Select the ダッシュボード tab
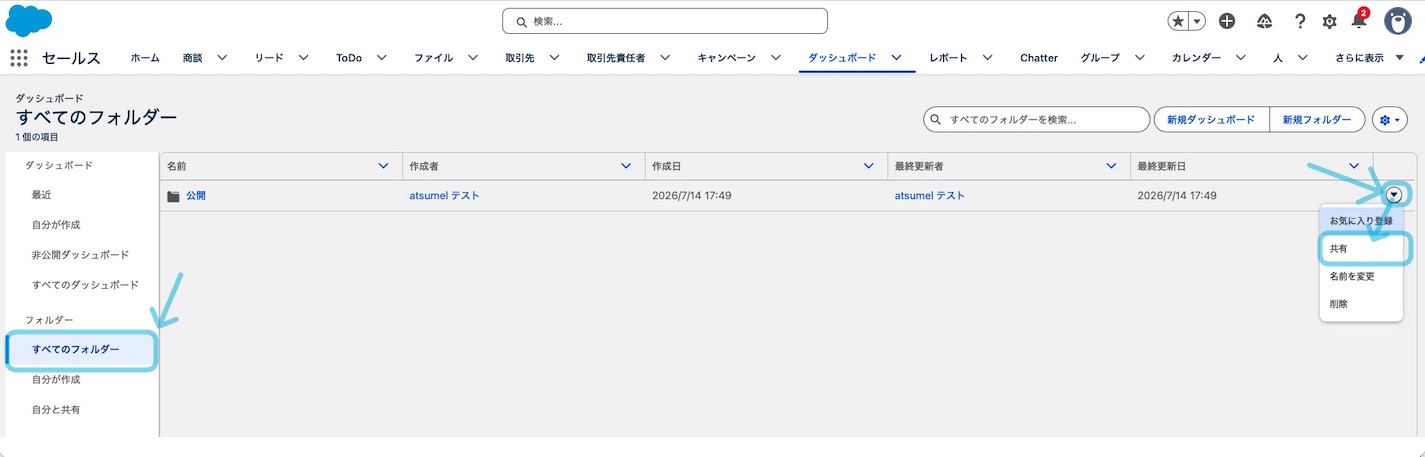Viewport: 1425px width, 457px height. (x=842, y=58)
